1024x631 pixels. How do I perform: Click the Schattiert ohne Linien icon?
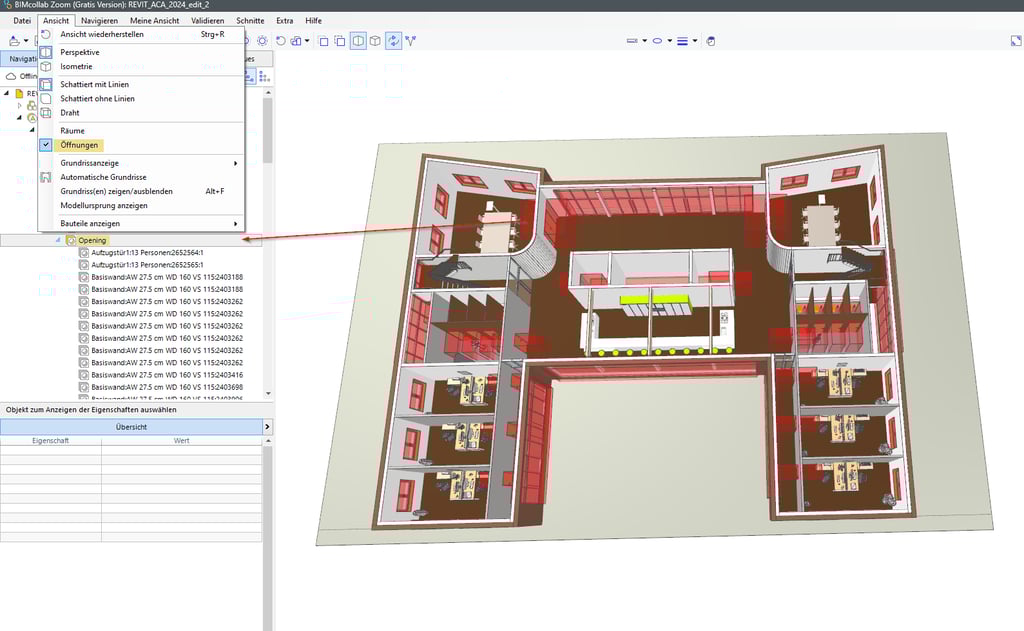pos(46,99)
